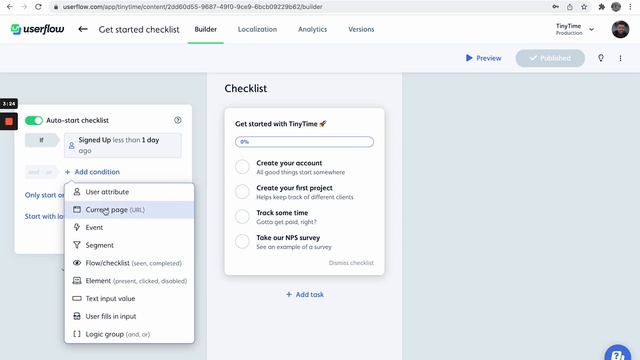Toggle the Auto-start checklist switch
The image size is (640, 360).
coord(33,120)
